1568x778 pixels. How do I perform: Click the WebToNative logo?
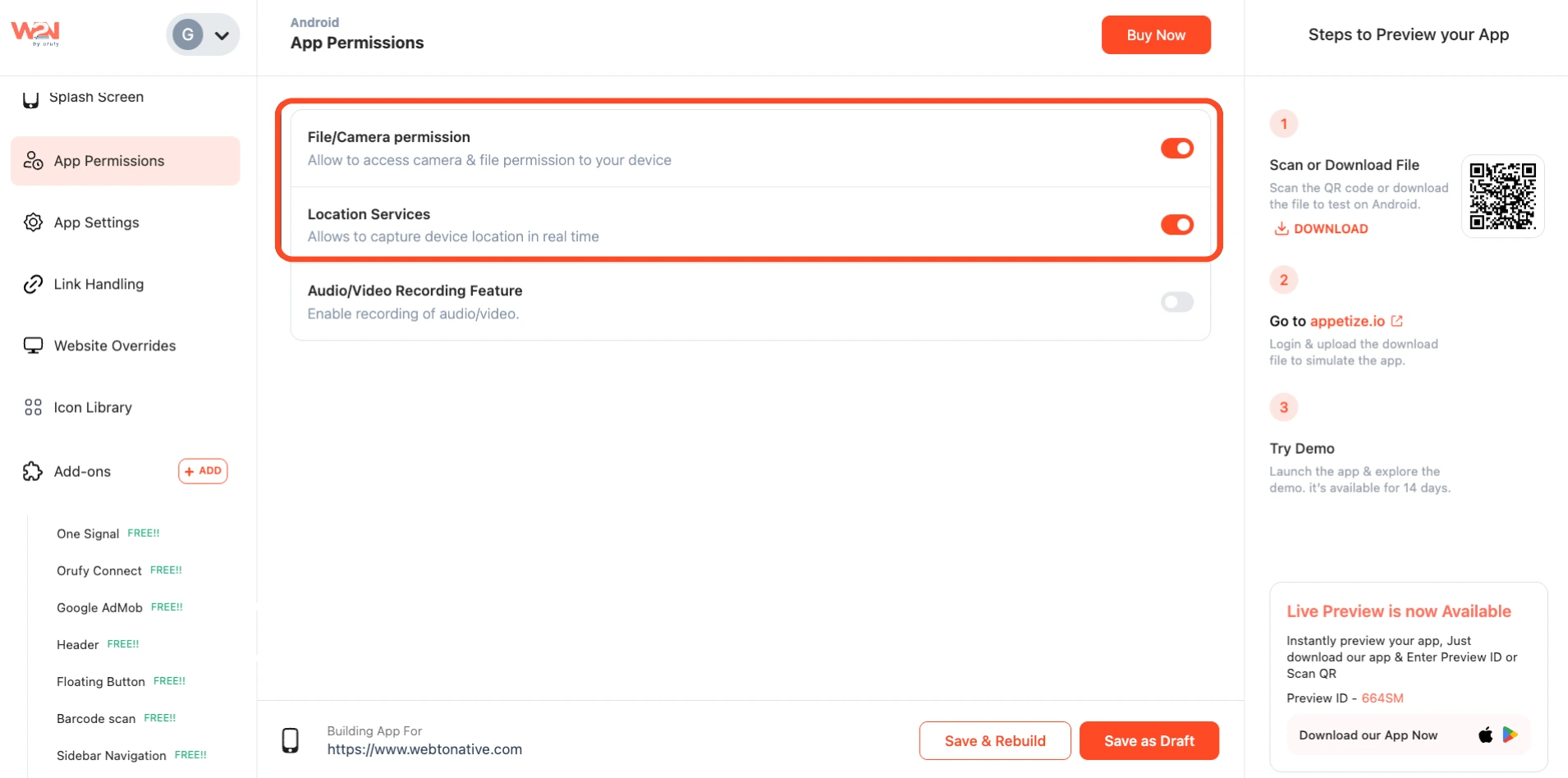35,33
